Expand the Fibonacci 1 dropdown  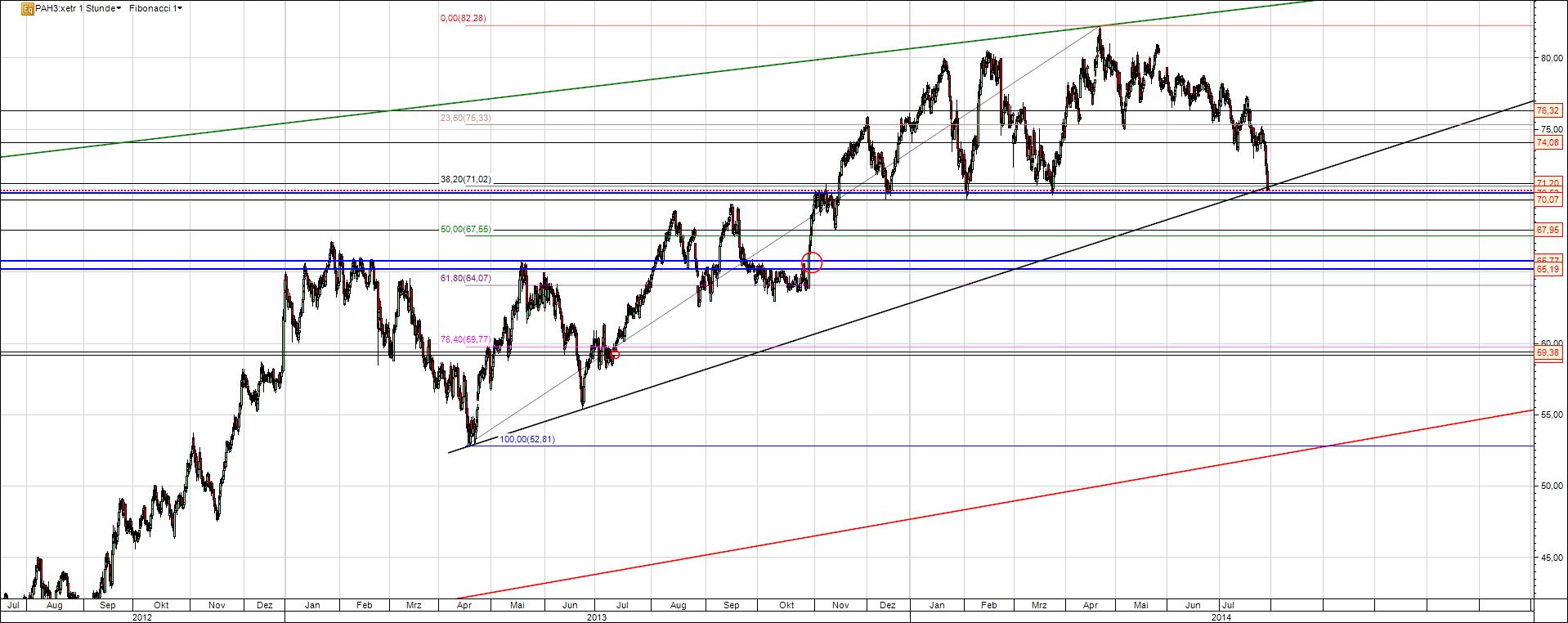point(156,8)
